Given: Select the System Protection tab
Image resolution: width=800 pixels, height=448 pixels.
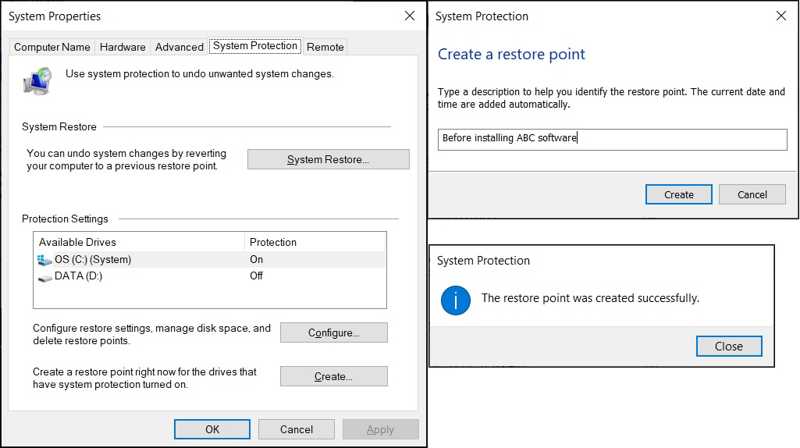Looking at the screenshot, I should point(255,46).
